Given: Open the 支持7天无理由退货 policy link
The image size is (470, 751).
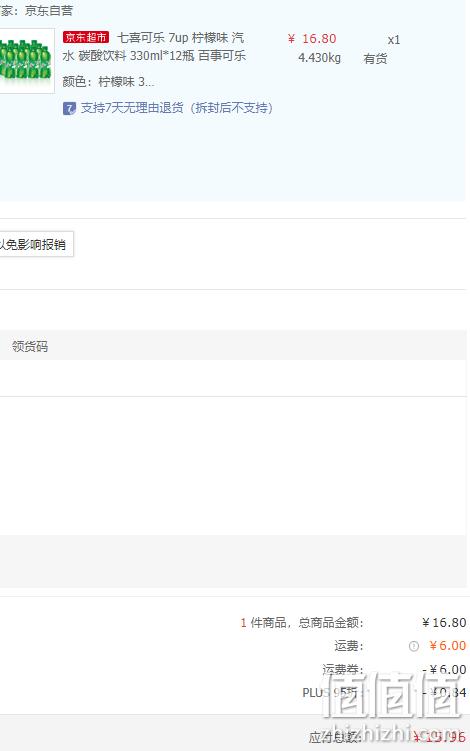Looking at the screenshot, I should coord(177,108).
